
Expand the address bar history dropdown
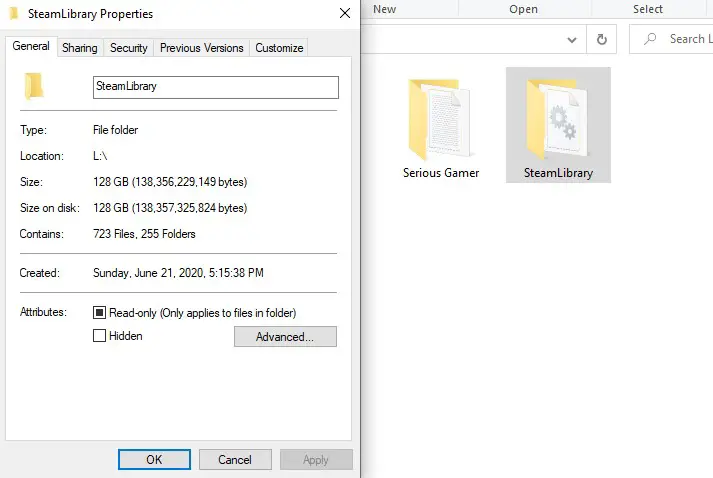572,40
